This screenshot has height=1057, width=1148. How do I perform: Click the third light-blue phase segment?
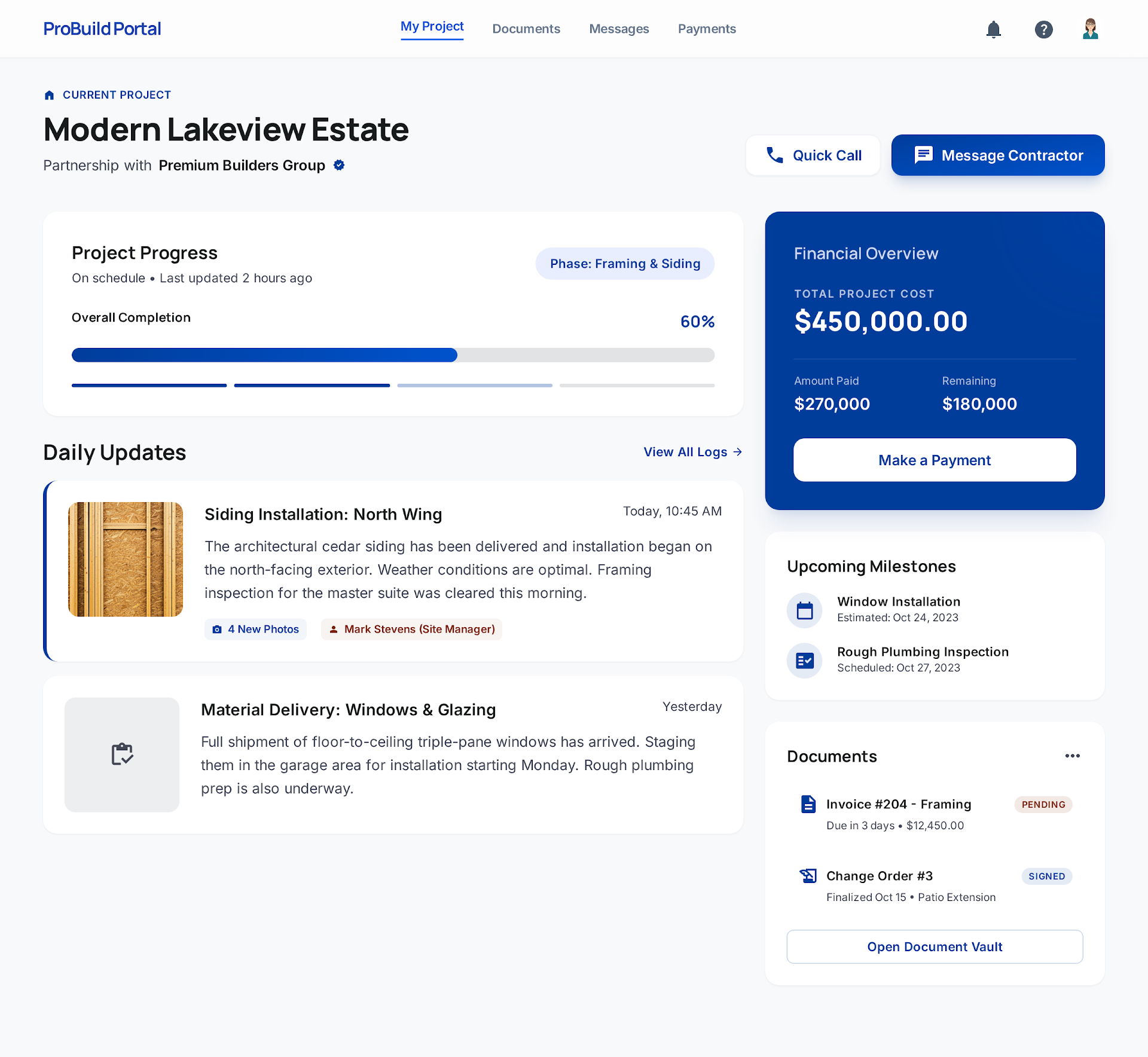click(x=475, y=386)
